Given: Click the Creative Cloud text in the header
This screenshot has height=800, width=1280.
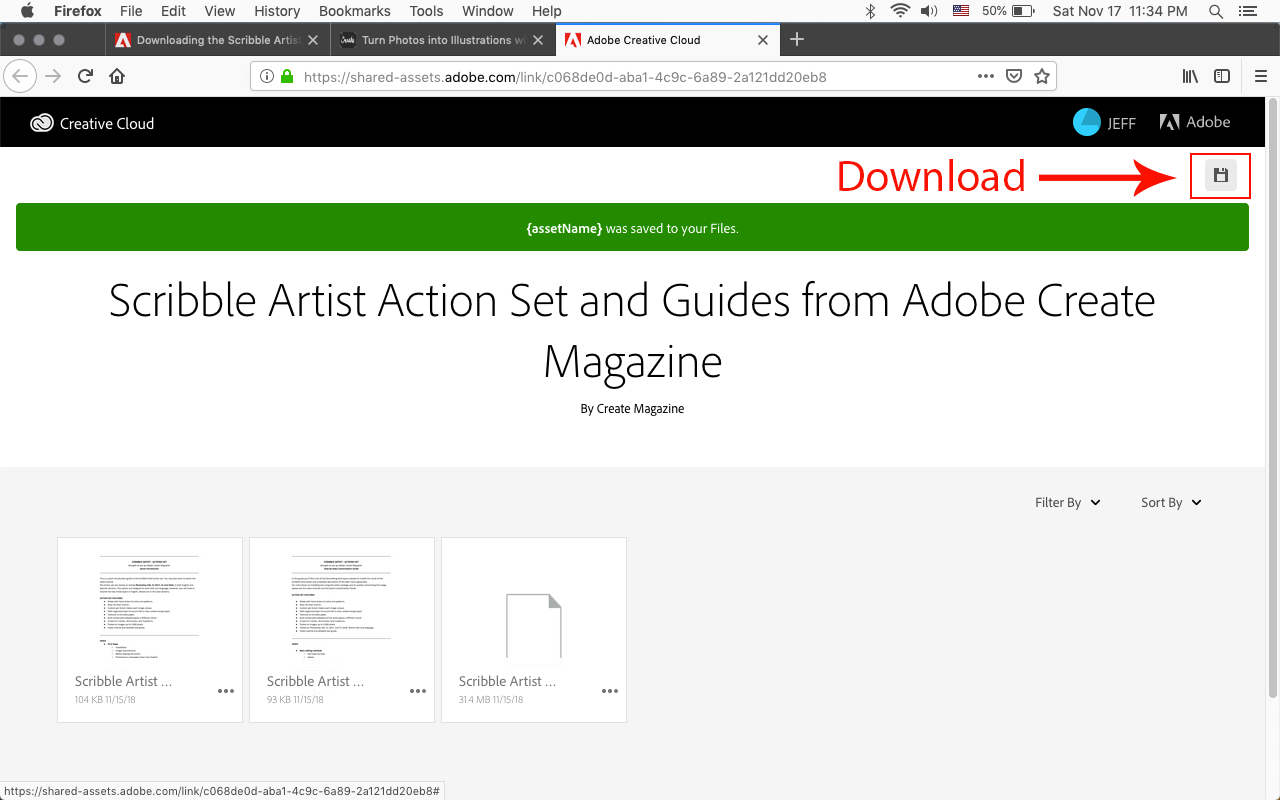Looking at the screenshot, I should click(x=107, y=124).
